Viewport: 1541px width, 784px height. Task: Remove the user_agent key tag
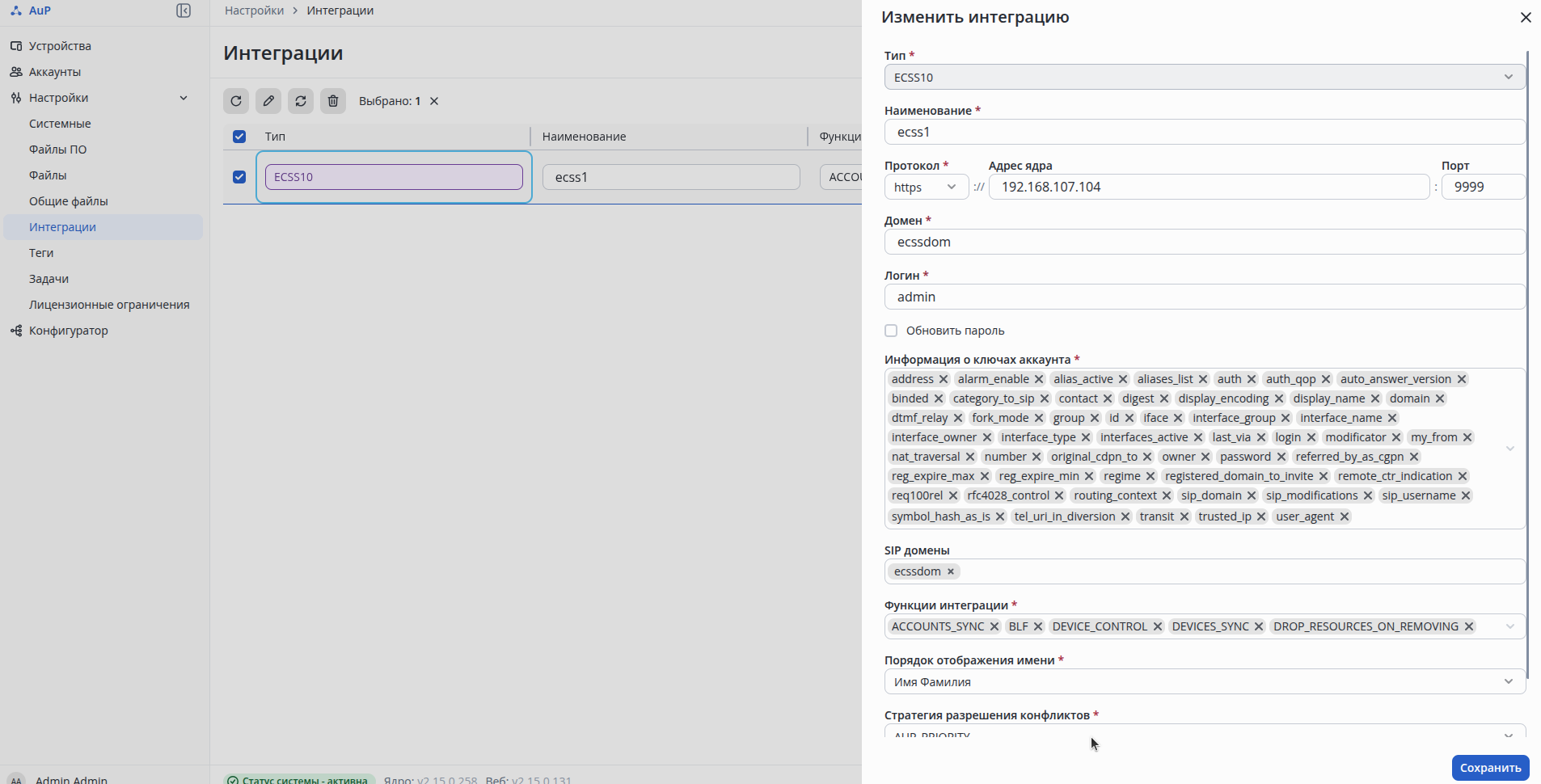(x=1345, y=516)
